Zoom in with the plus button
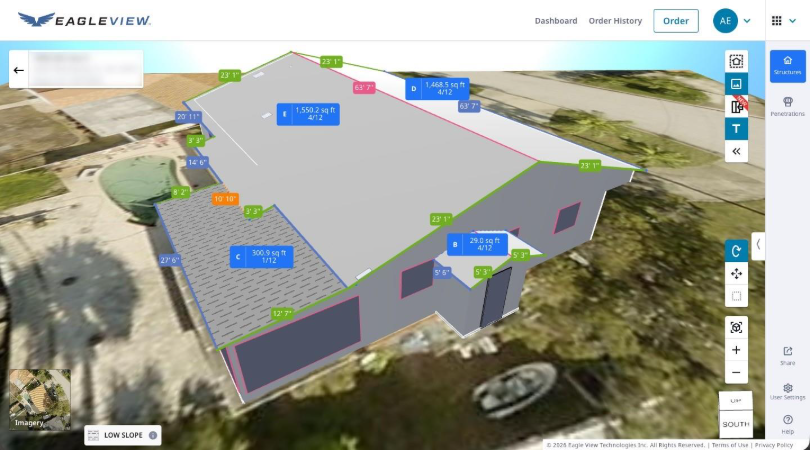Image resolution: width=810 pixels, height=450 pixels. pyautogui.click(x=736, y=350)
